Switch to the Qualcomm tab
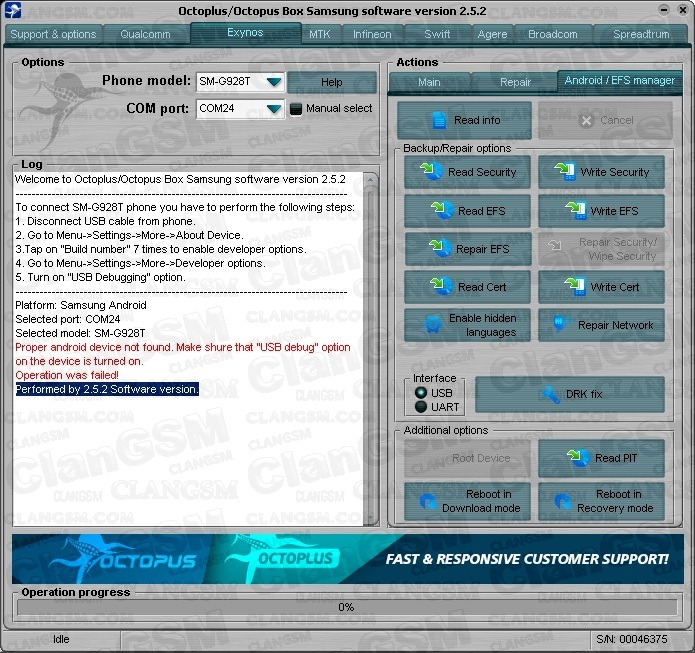Screen dimensions: 695x653 tap(145, 34)
